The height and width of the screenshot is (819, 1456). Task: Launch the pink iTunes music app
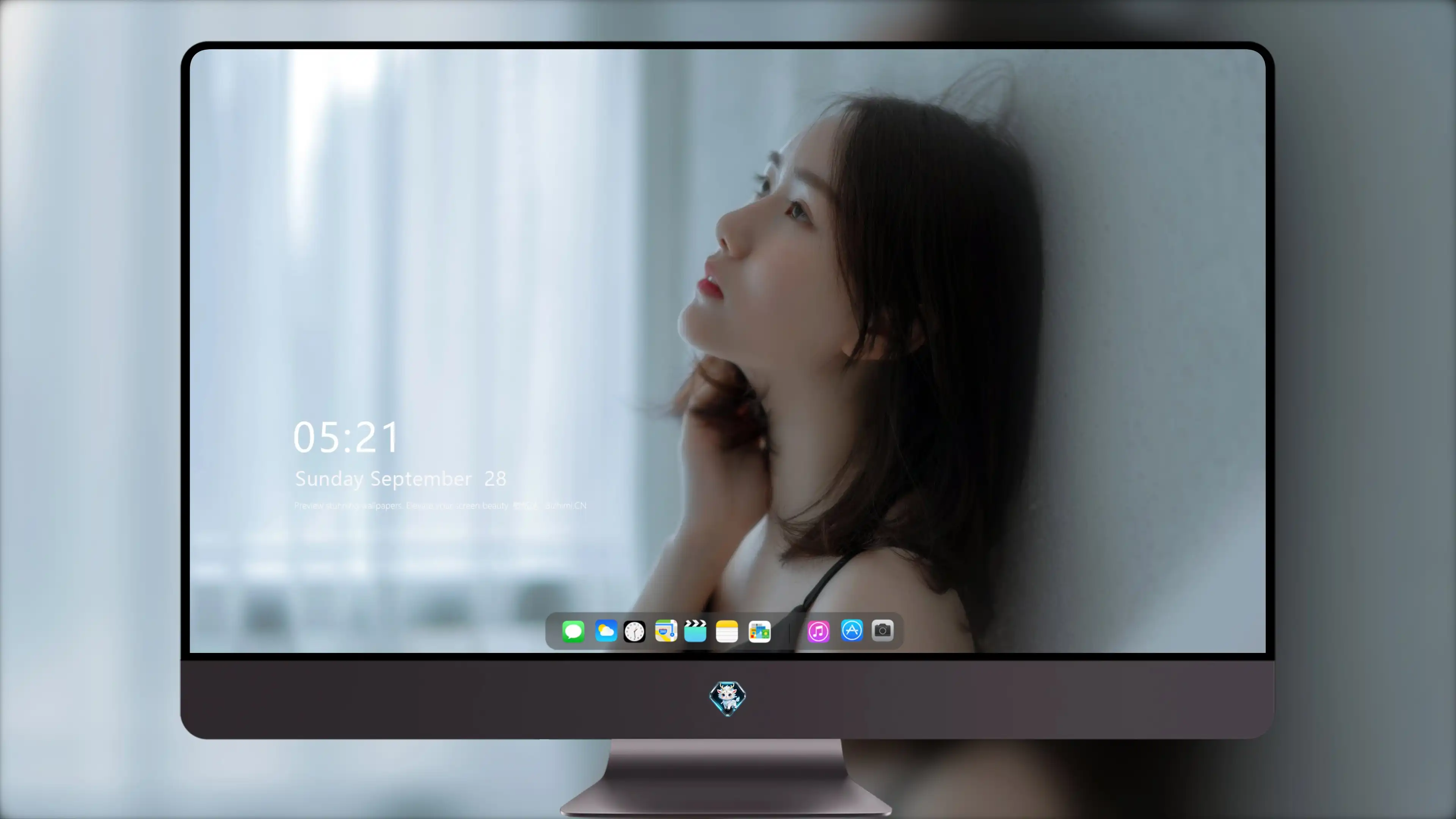pyautogui.click(x=819, y=631)
